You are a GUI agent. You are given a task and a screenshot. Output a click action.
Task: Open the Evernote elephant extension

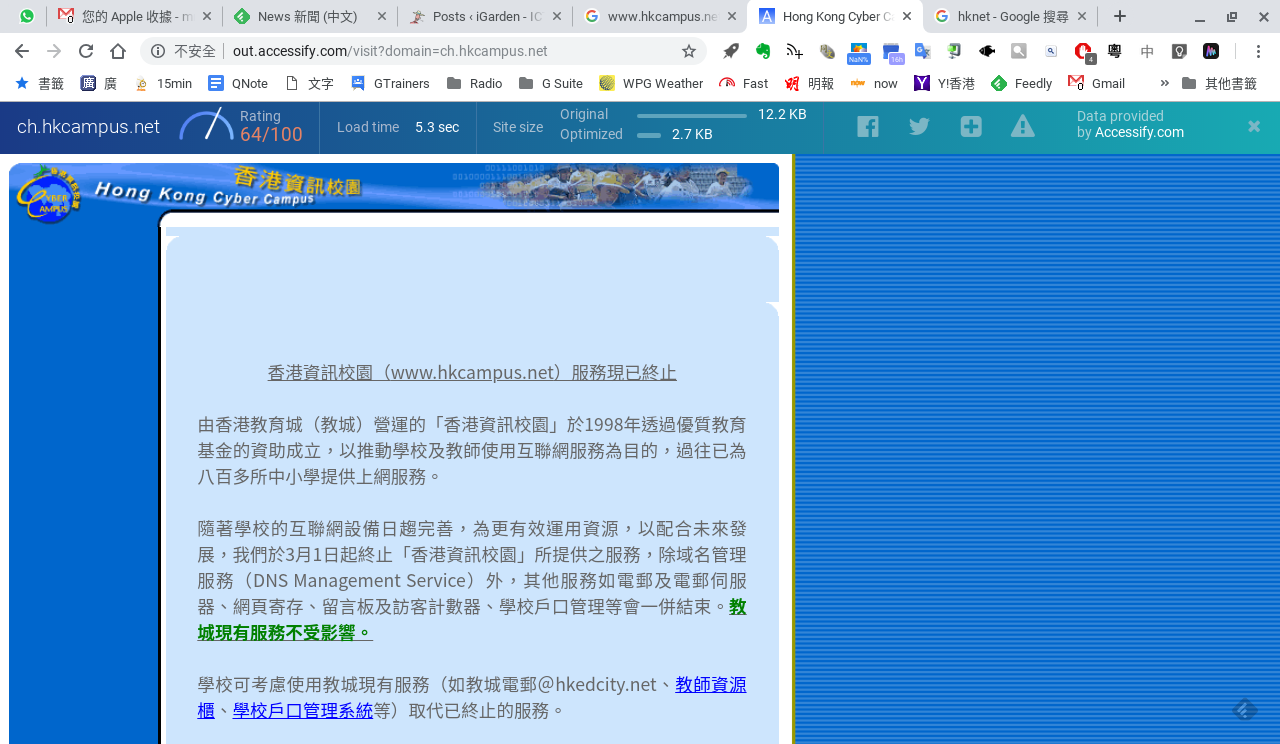click(x=763, y=51)
